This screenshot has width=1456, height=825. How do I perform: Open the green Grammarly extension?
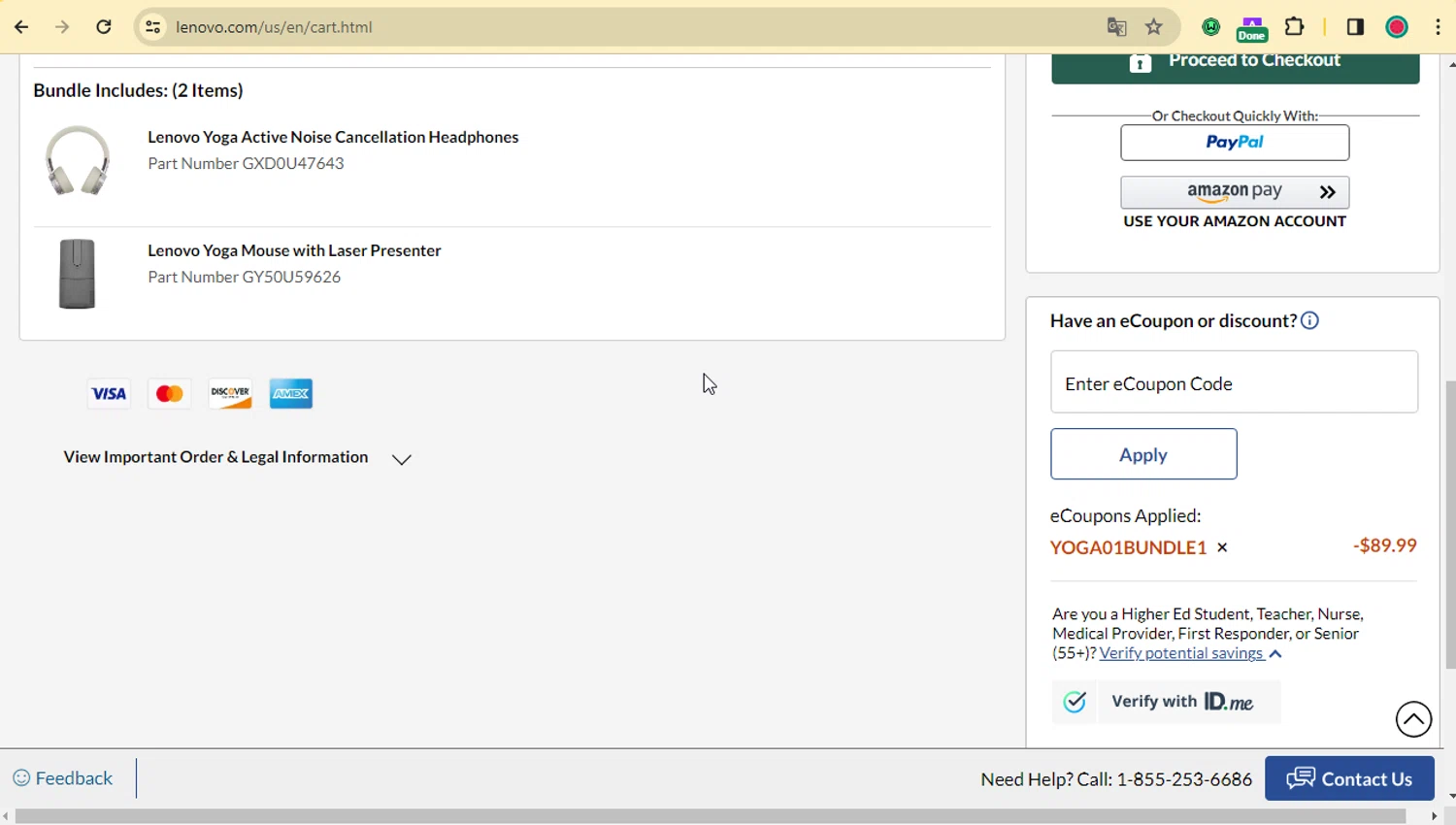point(1210,27)
